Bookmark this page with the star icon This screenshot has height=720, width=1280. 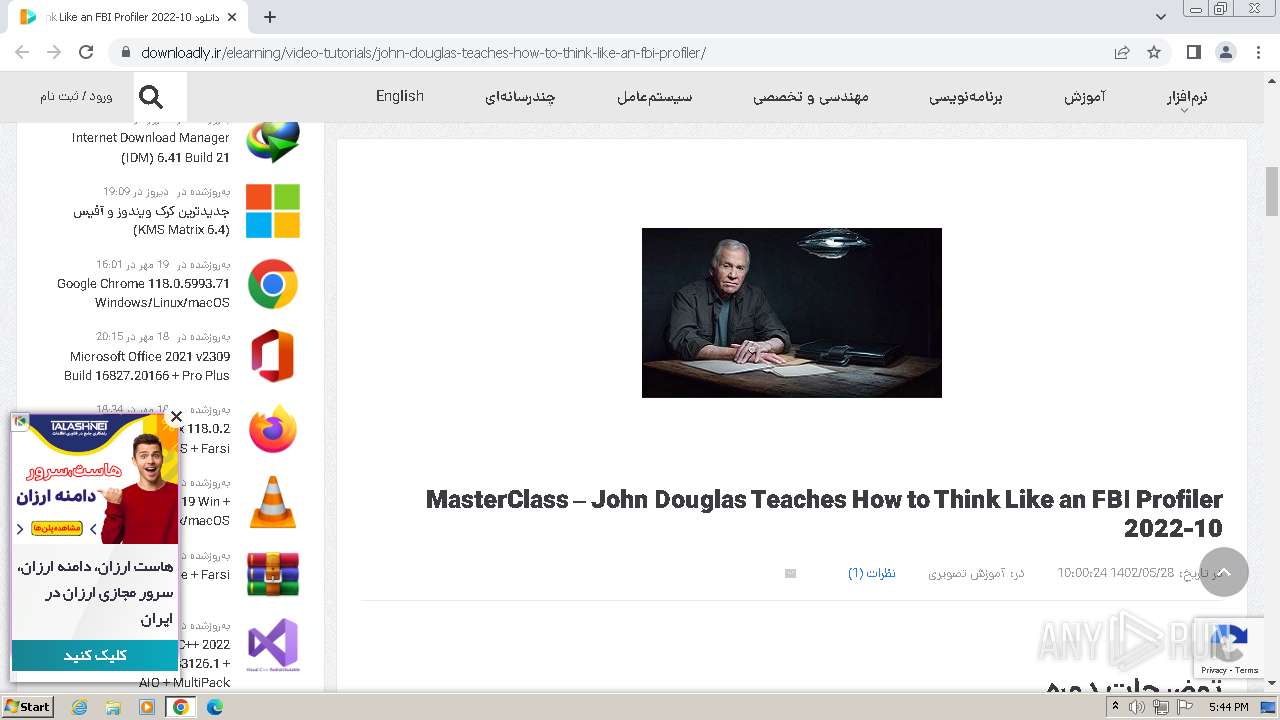click(1154, 52)
